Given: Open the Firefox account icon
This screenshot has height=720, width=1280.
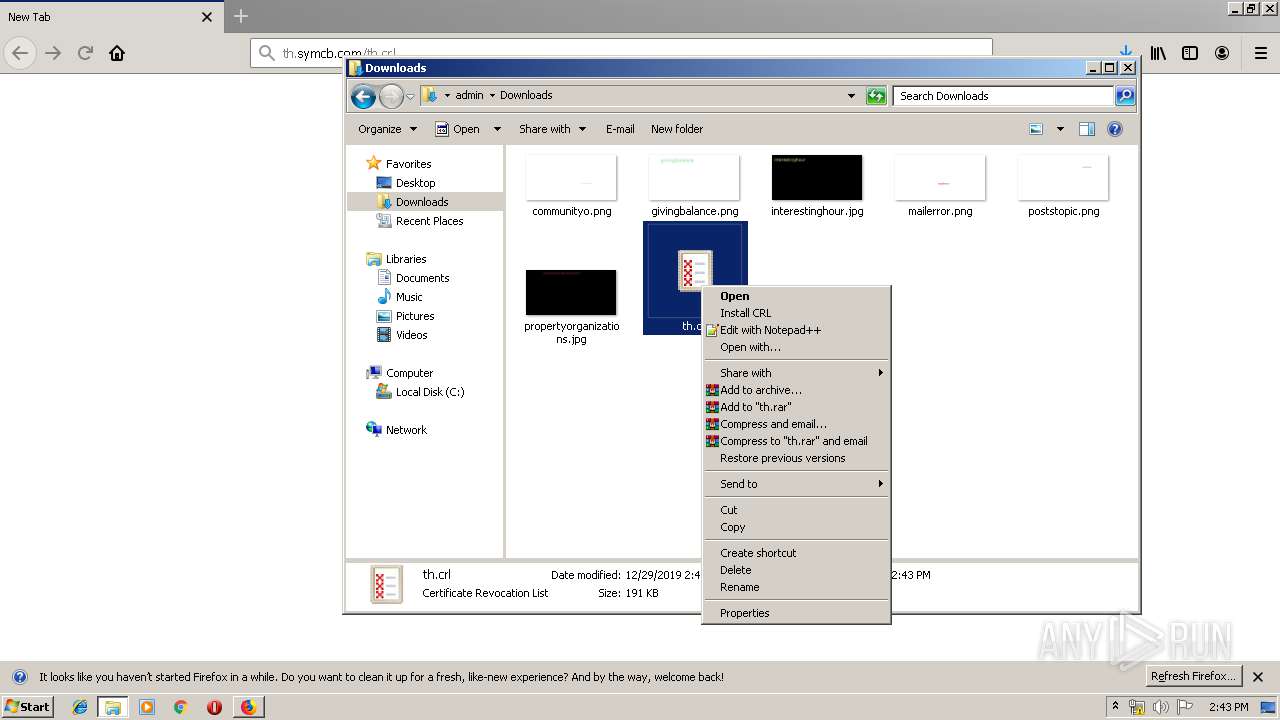Looking at the screenshot, I should [1222, 53].
